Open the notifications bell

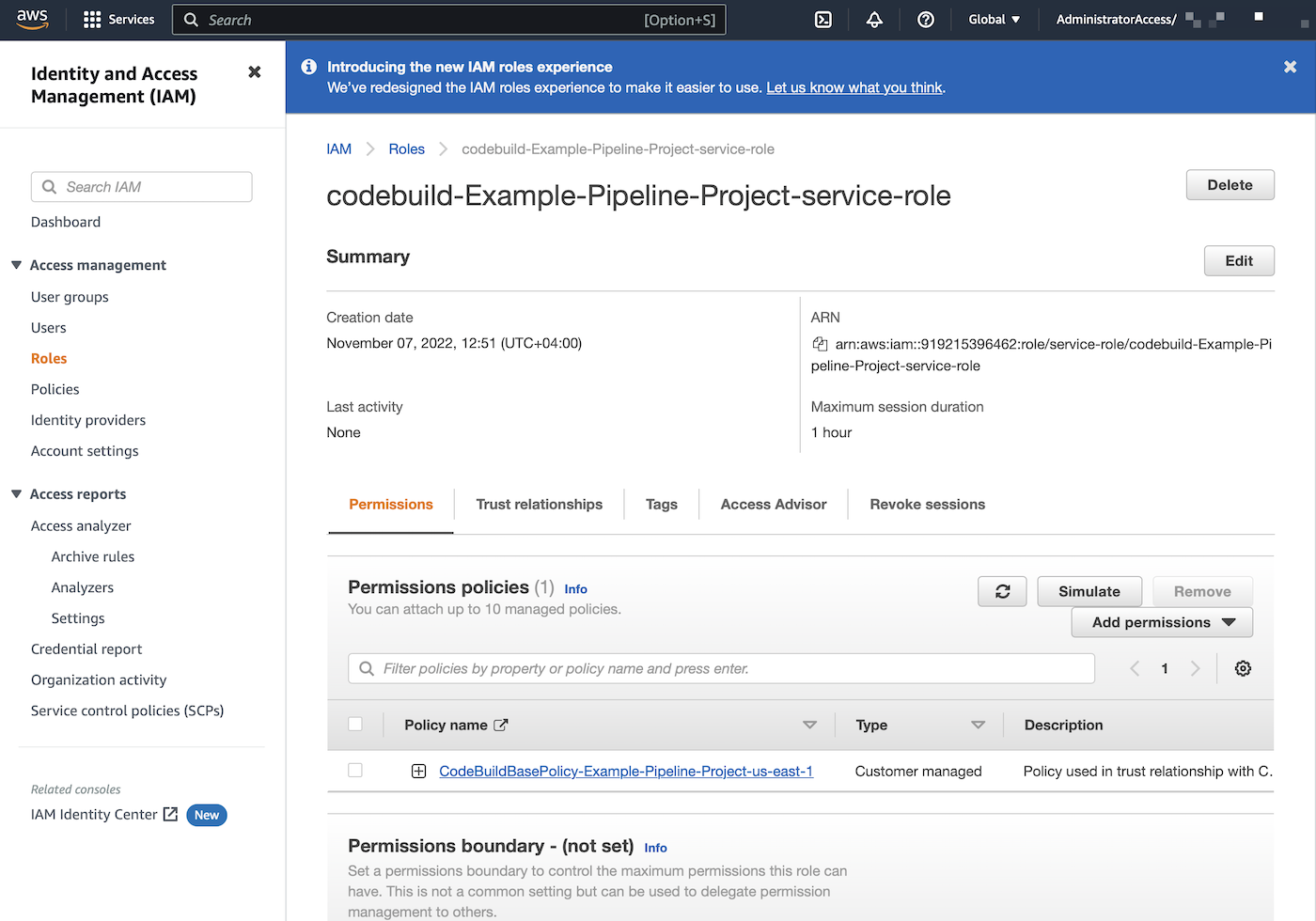pos(874,20)
